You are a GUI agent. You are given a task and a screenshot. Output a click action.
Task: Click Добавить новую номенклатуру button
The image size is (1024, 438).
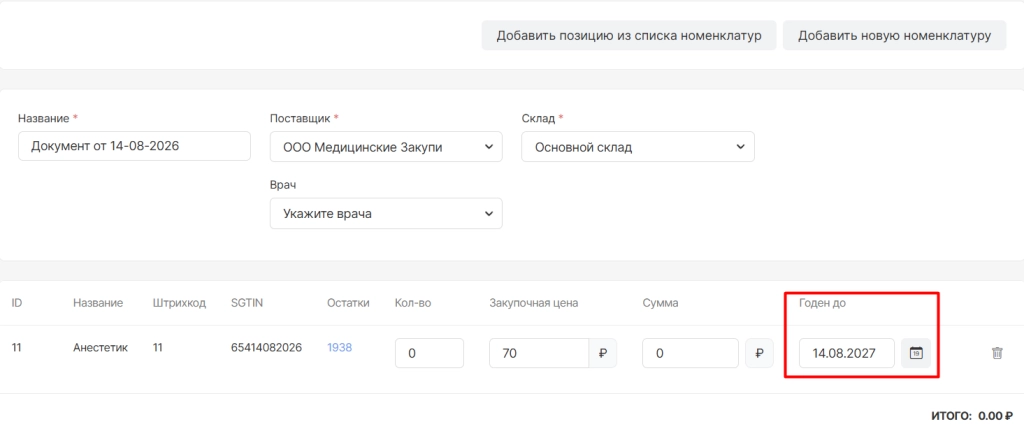coord(895,35)
